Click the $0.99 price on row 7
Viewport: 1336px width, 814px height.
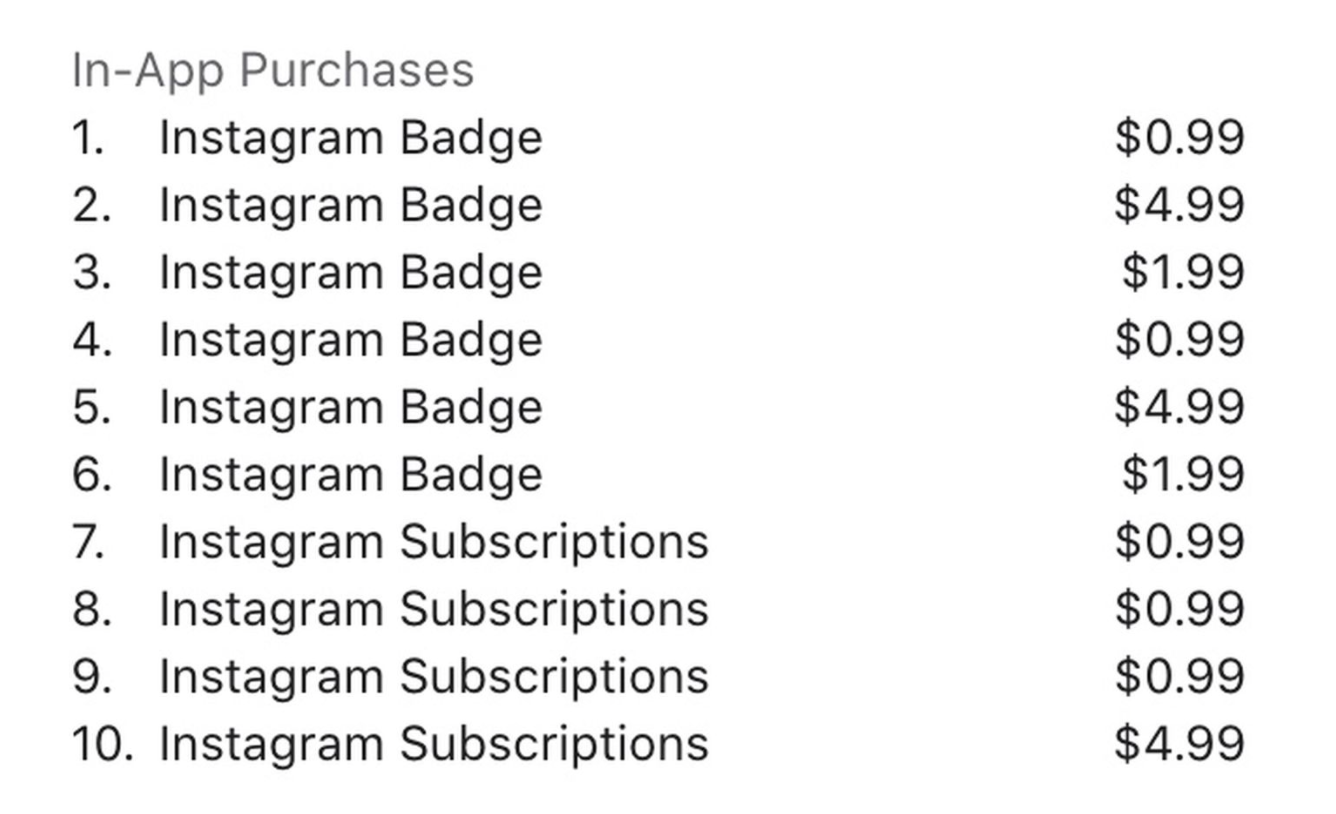[x=1179, y=542]
